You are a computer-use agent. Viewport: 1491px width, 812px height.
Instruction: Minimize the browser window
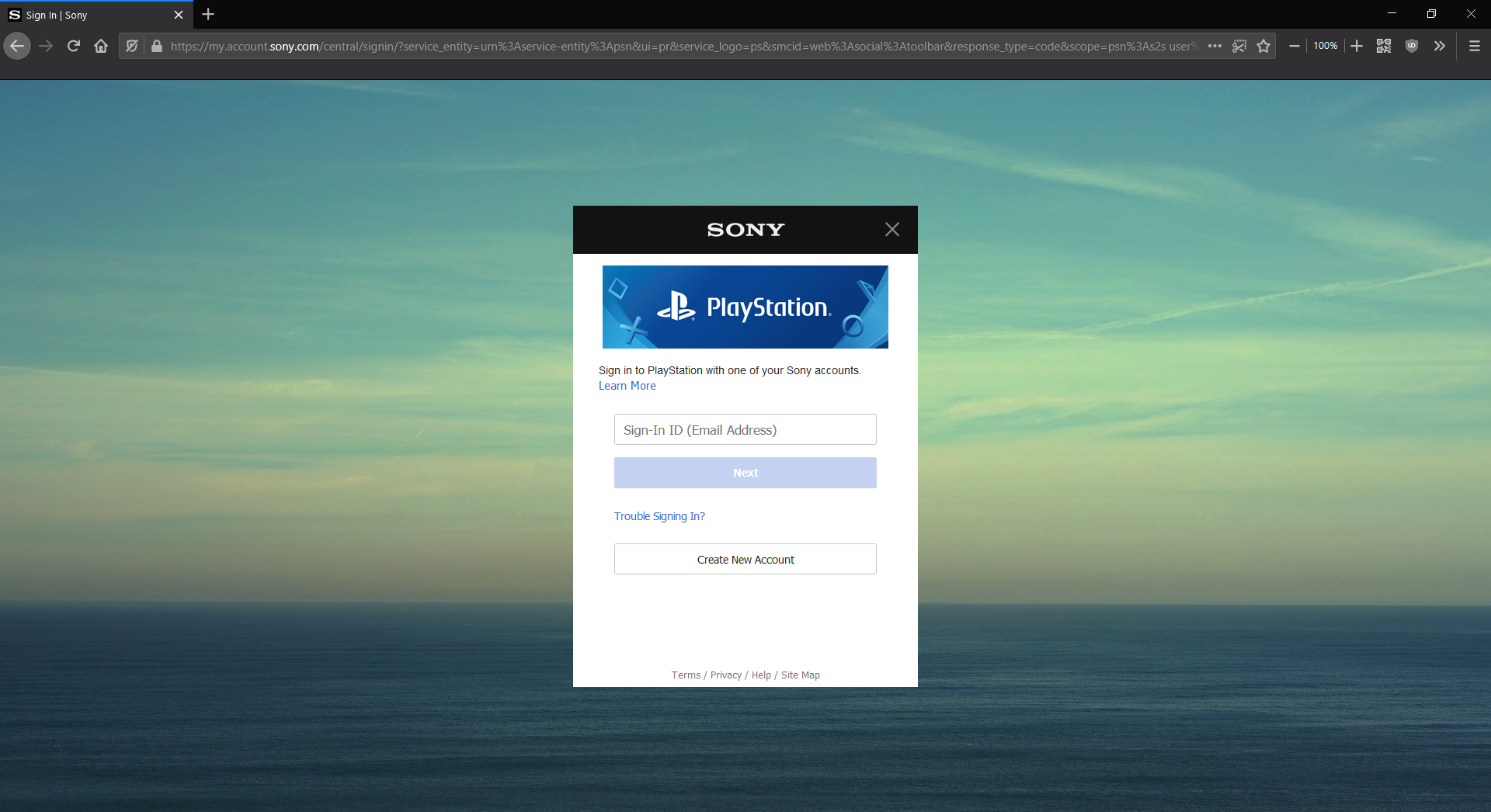click(1392, 14)
